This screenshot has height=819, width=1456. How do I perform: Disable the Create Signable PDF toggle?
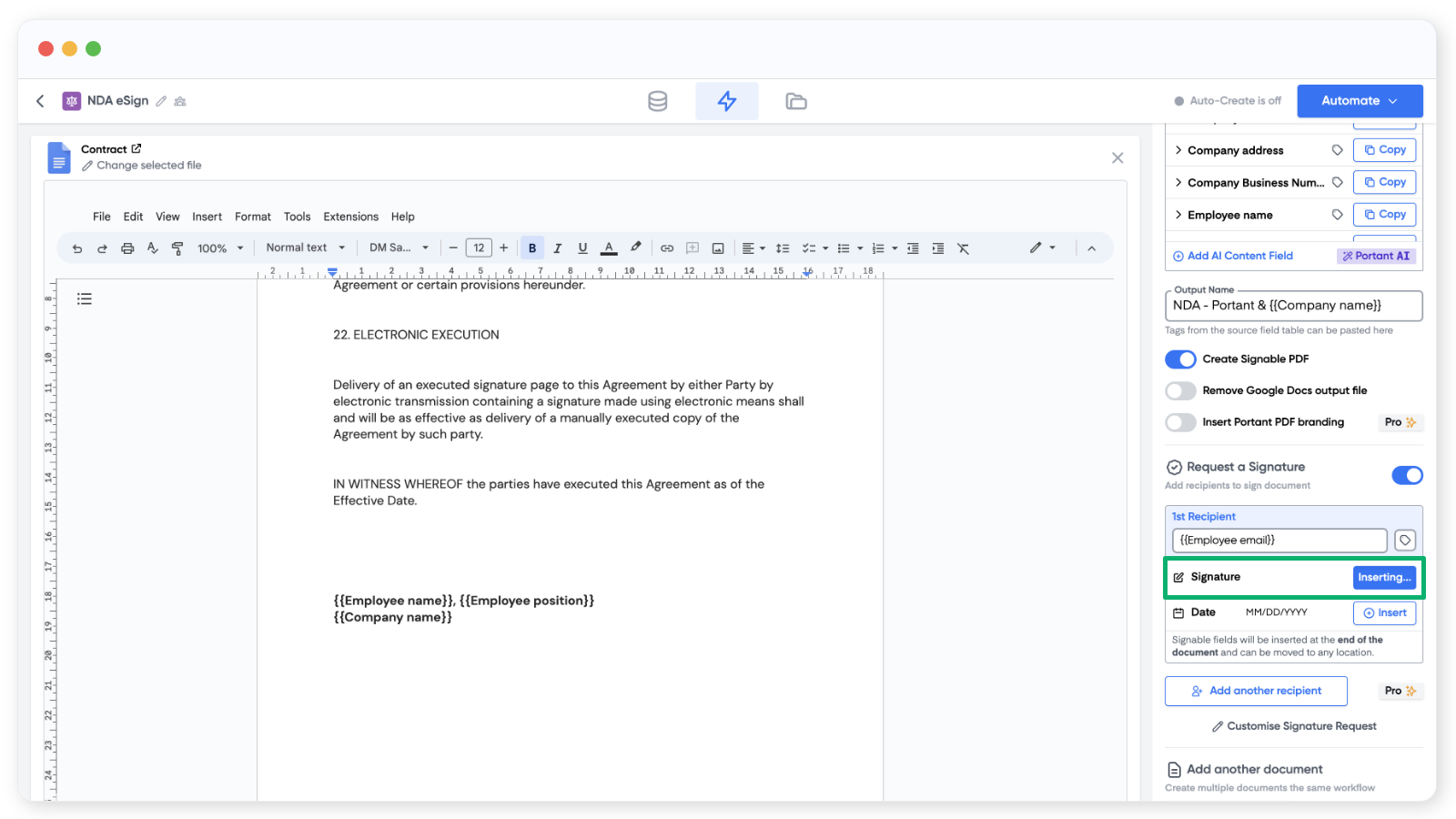point(1180,359)
